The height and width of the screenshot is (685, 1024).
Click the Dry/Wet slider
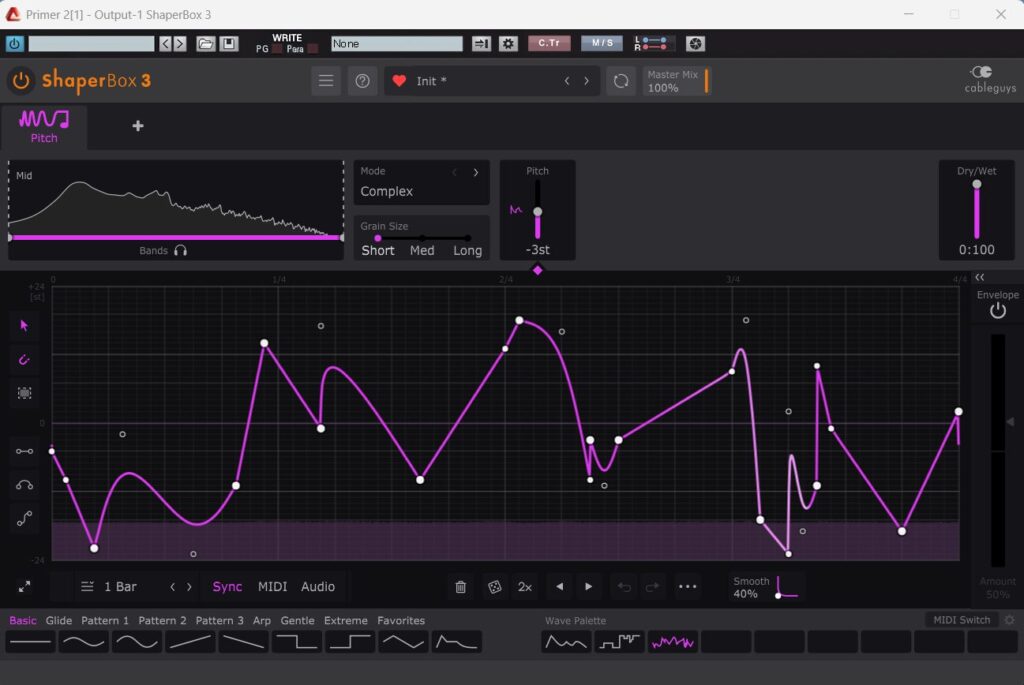click(x=977, y=210)
